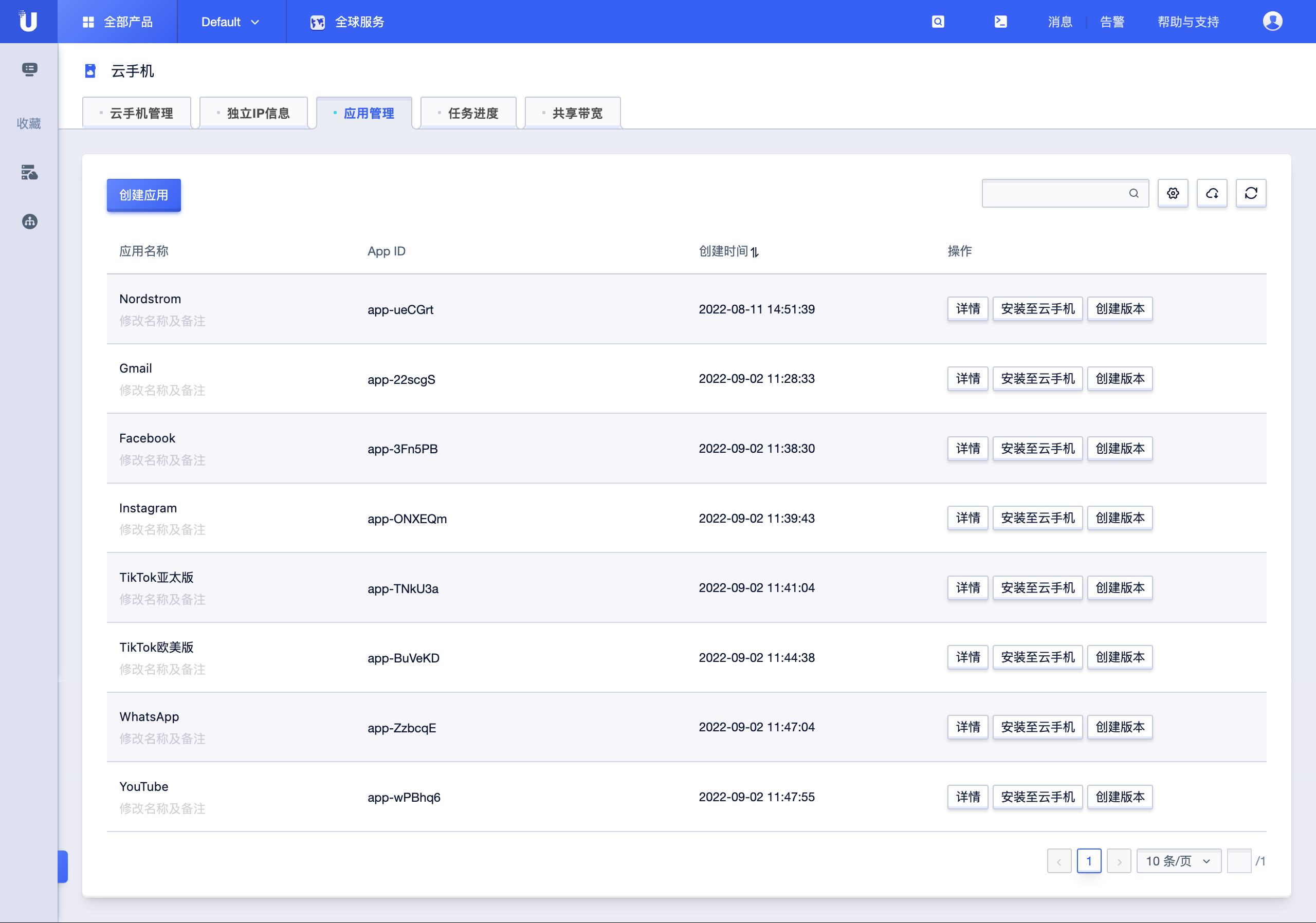
Task: Click 创建版本 for WhatsApp
Action: [x=1120, y=727]
